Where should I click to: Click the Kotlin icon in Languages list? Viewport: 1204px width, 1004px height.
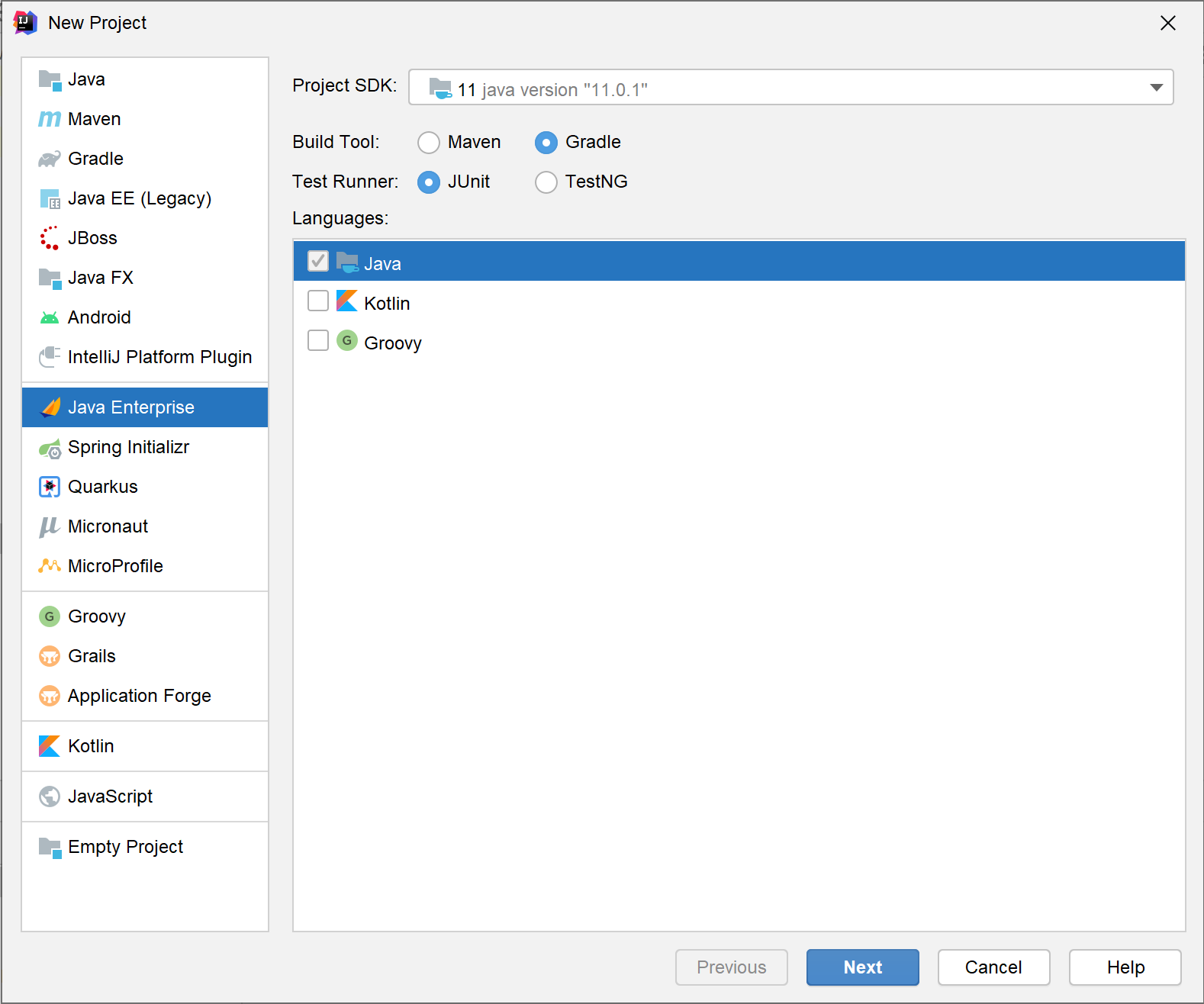click(347, 301)
